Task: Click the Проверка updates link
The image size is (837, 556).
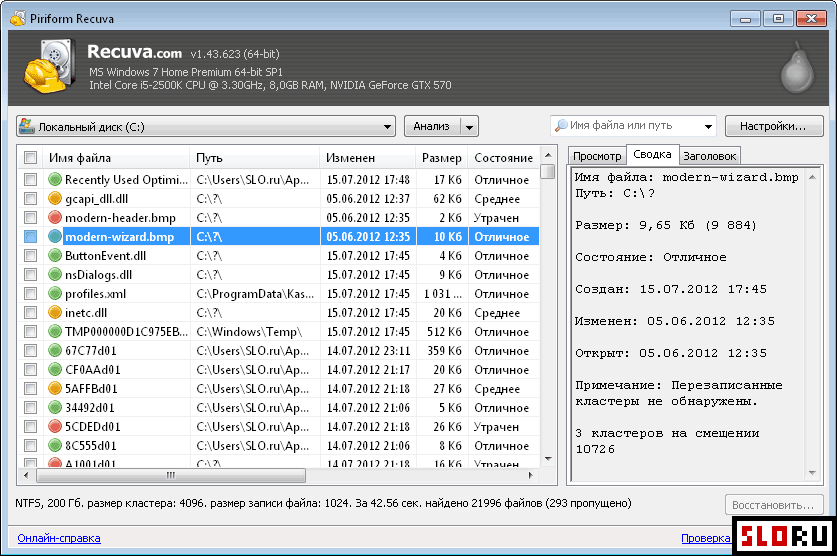Action: point(705,538)
